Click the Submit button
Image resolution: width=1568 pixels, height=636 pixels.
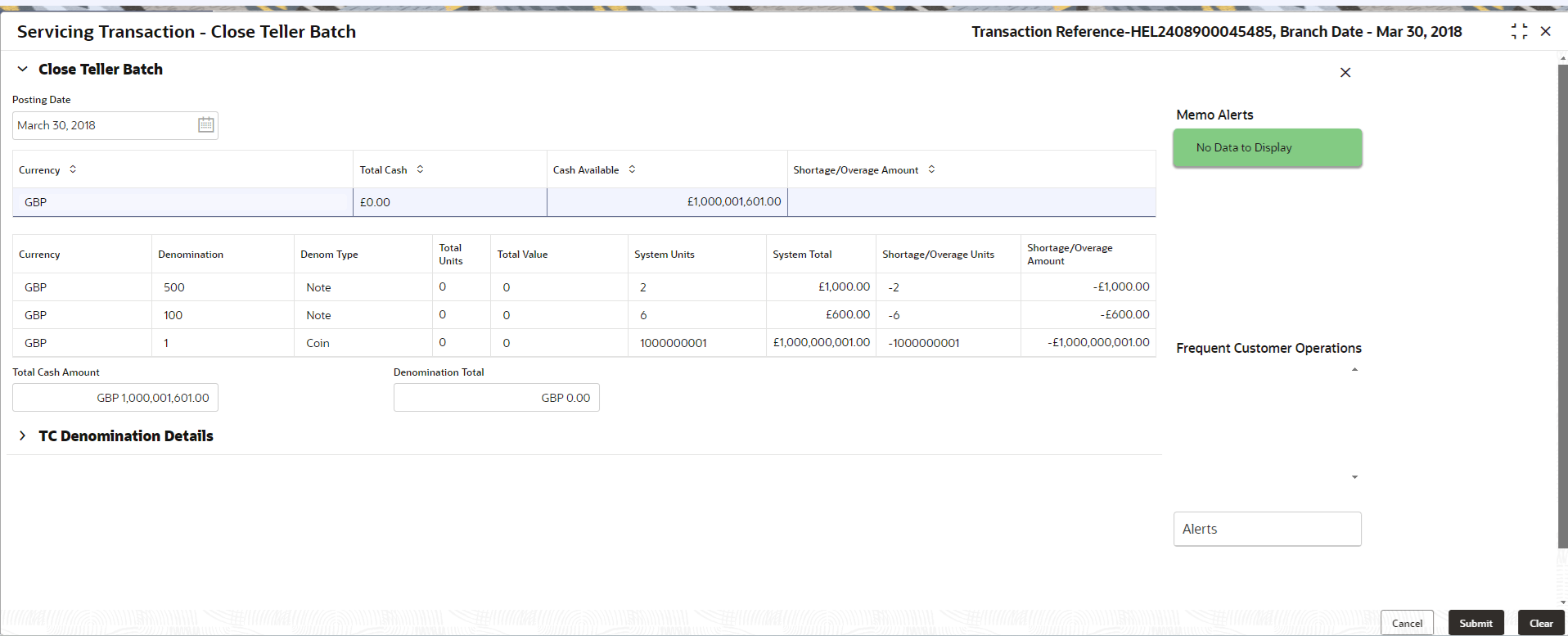pos(1476,623)
